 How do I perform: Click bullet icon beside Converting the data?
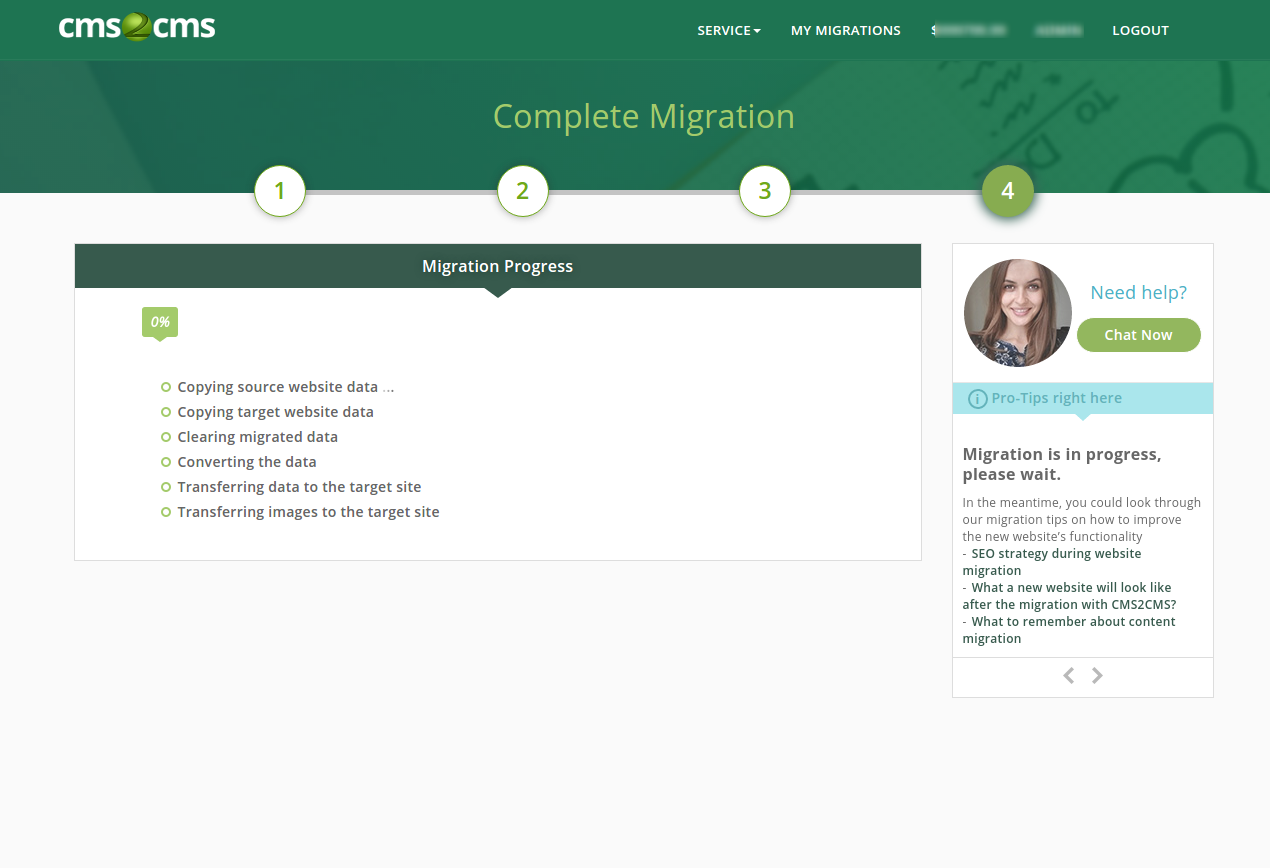click(166, 462)
